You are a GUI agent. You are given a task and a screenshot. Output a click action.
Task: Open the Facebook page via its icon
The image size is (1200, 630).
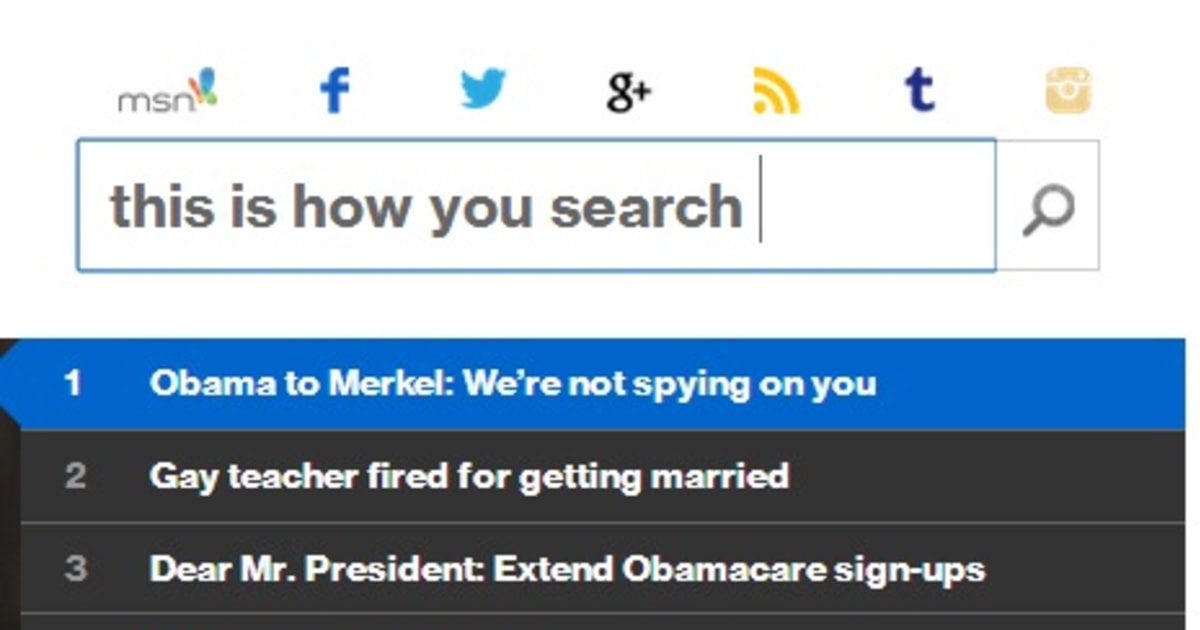pos(336,88)
